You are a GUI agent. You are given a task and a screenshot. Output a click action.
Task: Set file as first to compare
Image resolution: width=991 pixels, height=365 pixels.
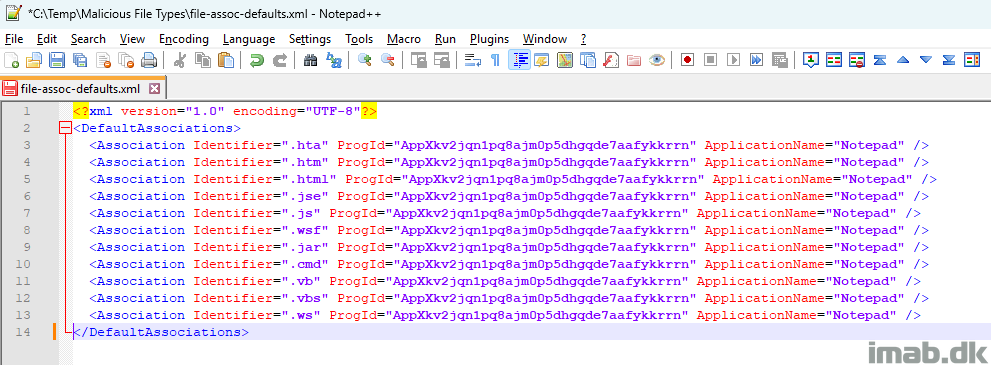coord(811,60)
